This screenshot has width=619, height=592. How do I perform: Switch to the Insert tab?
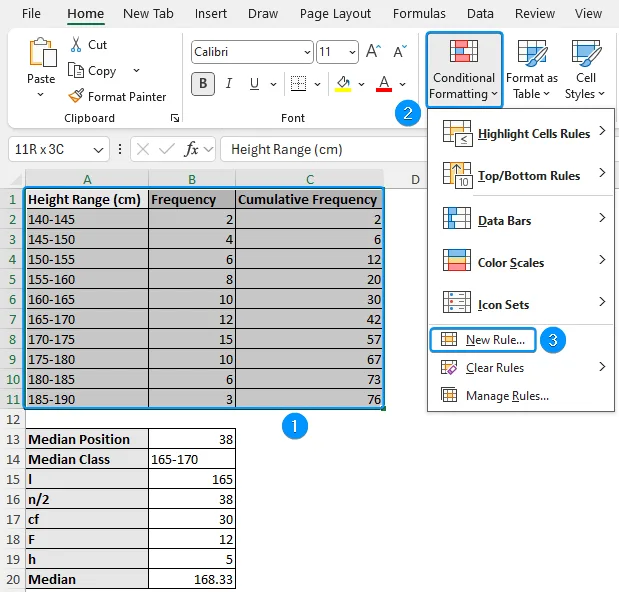point(211,14)
